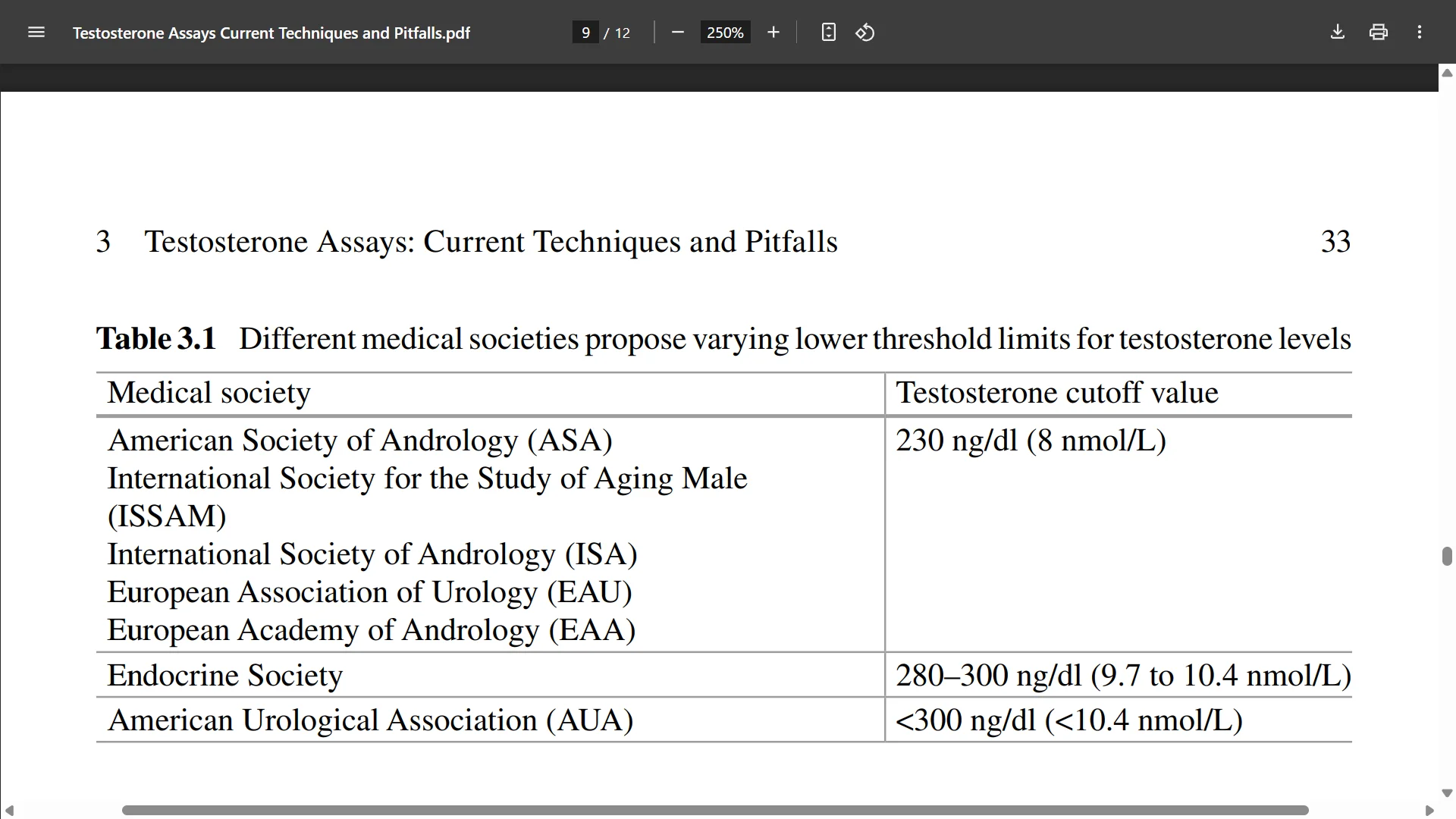Toggle fit to page button
1456x819 pixels.
click(x=828, y=33)
